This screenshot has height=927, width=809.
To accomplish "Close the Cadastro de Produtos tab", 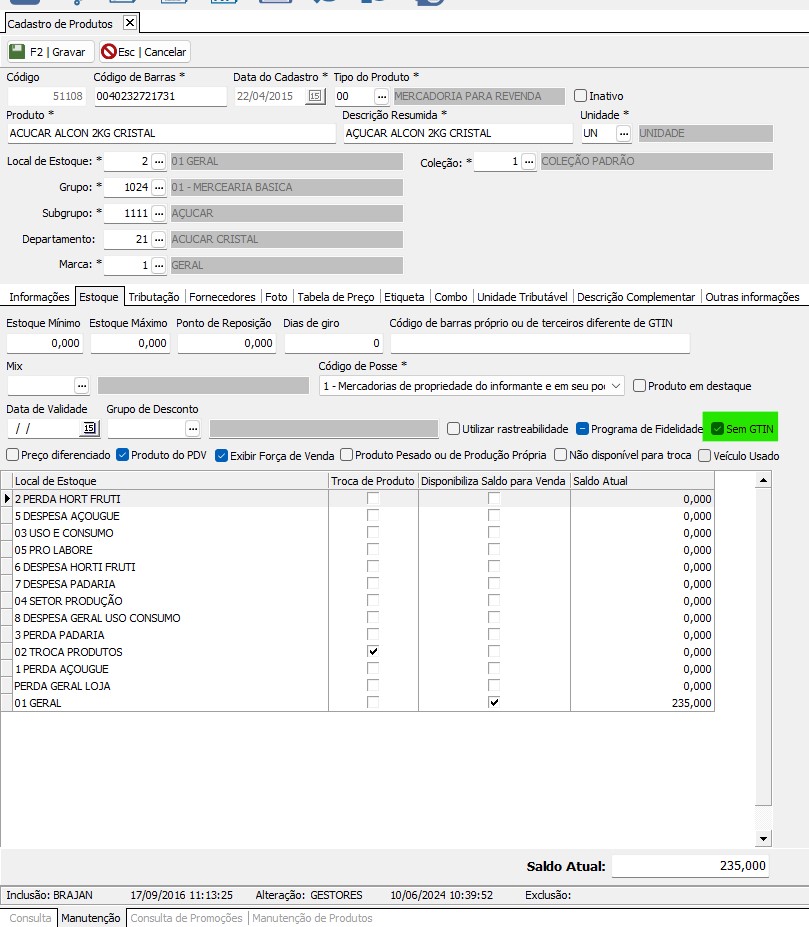I will (129, 23).
